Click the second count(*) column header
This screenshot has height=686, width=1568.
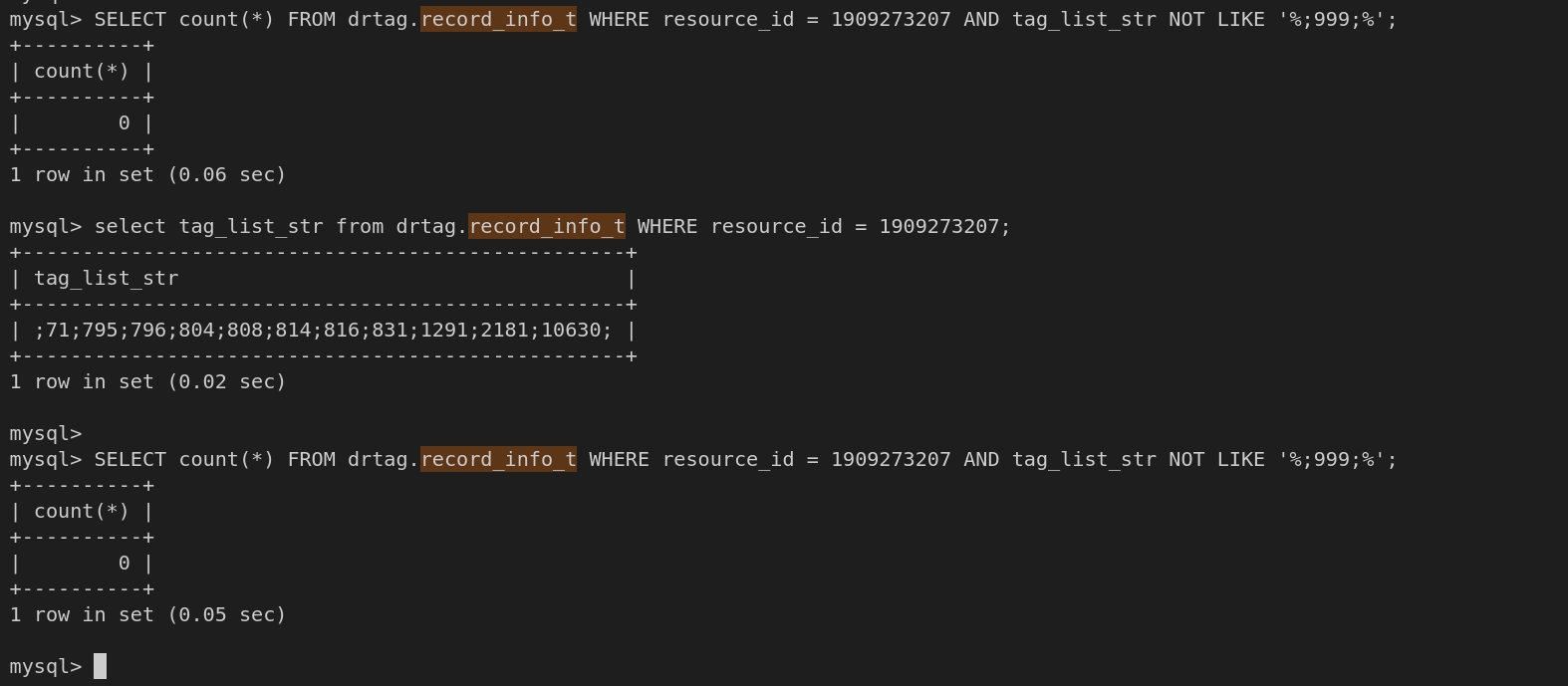(82, 511)
